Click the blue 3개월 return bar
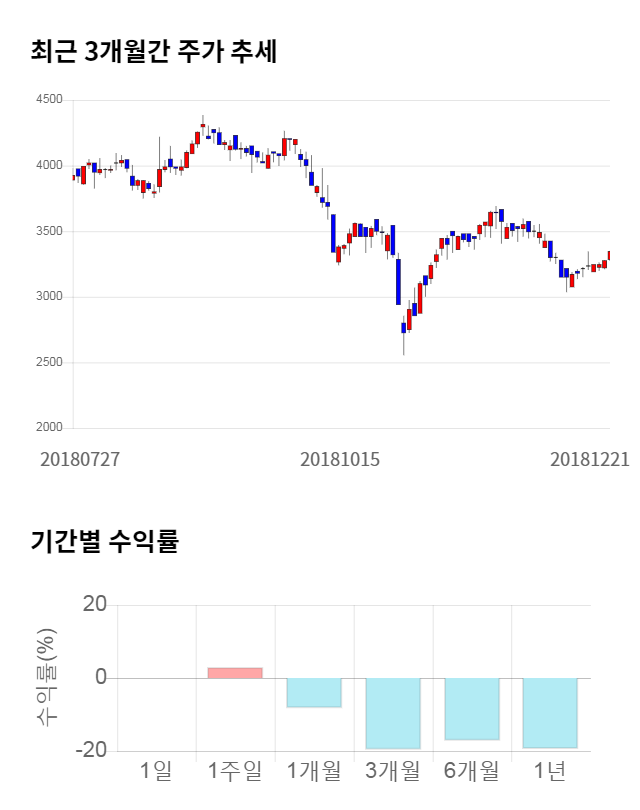 393,713
